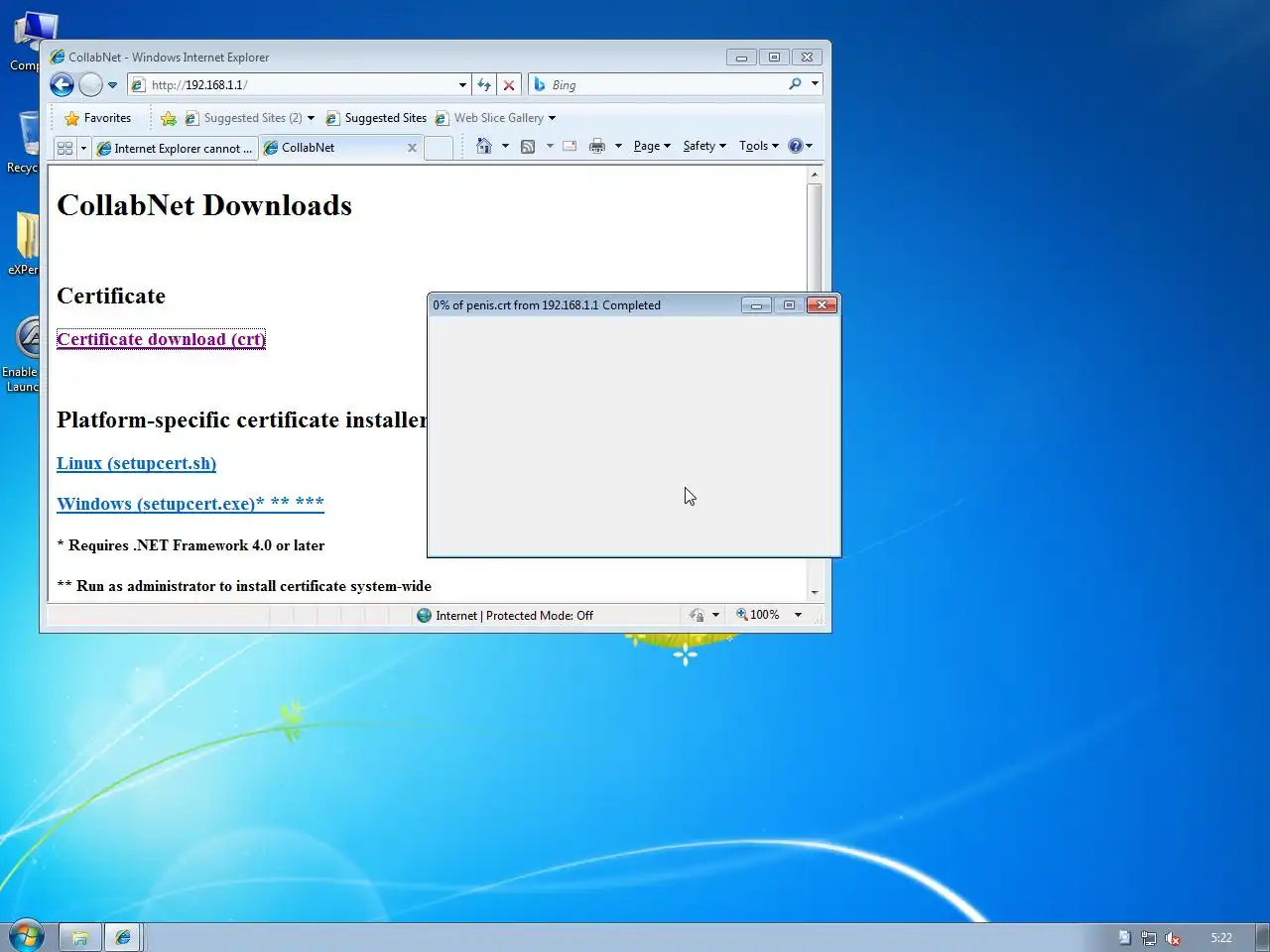Click the Home page icon

pos(483,146)
